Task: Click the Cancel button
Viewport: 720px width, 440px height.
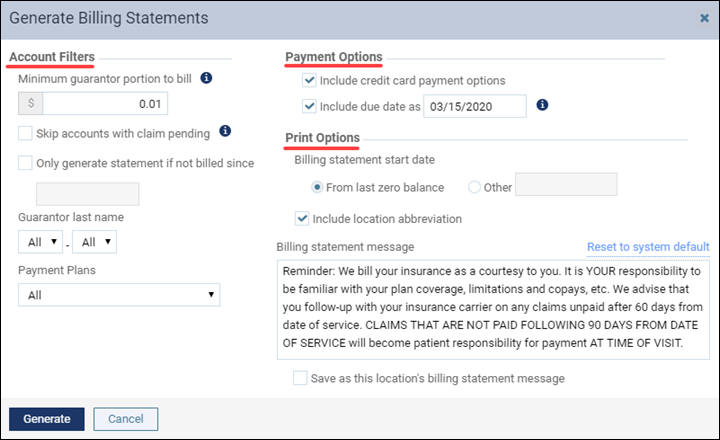Action: 126,419
